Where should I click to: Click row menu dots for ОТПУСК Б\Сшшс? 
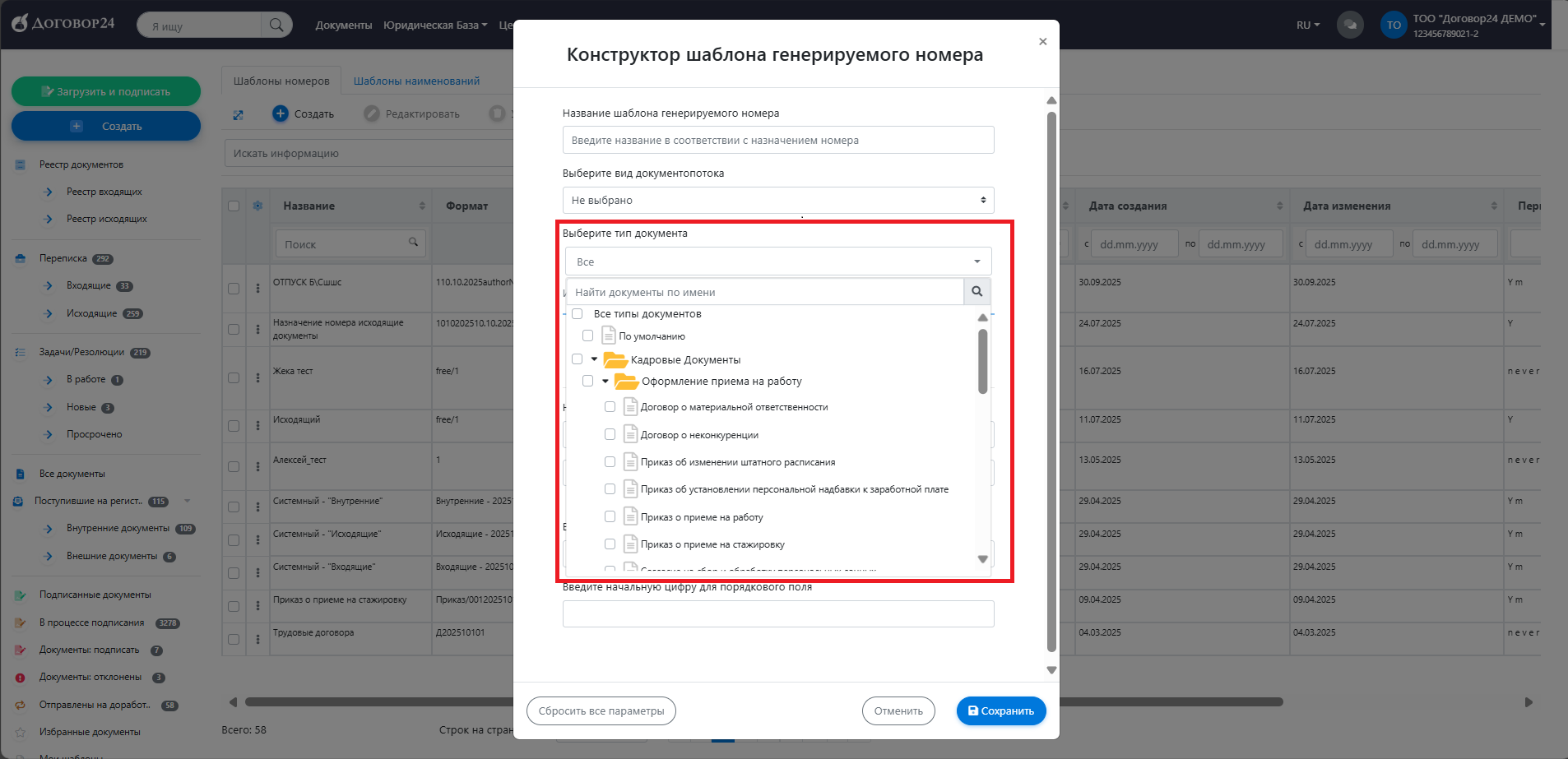[x=257, y=289]
